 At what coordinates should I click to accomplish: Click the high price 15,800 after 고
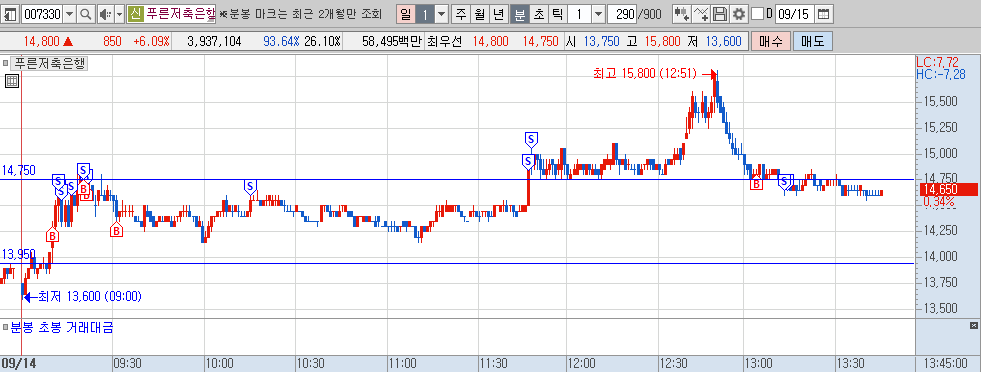point(663,42)
